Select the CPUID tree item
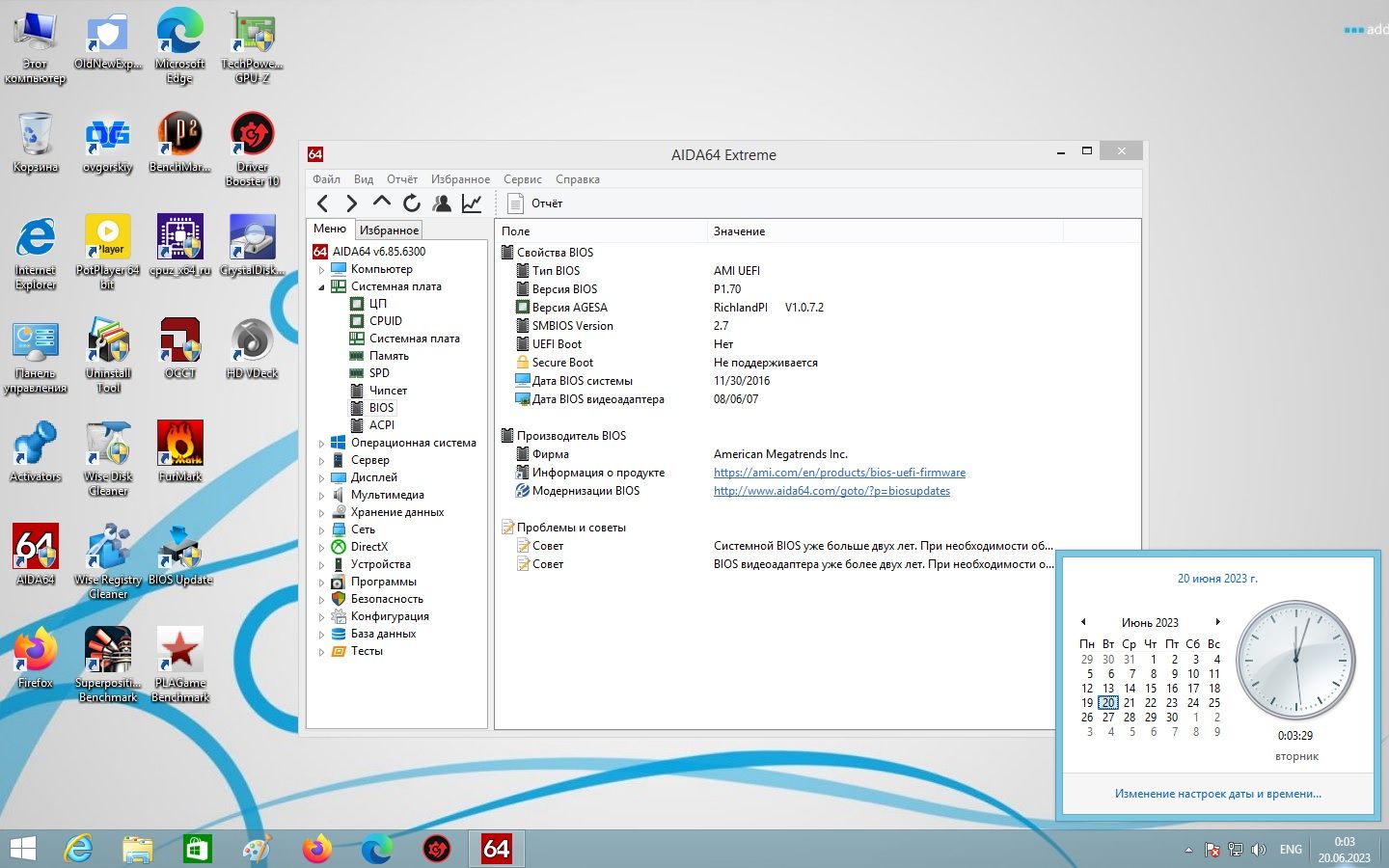This screenshot has height=868, width=1389. coord(385,321)
